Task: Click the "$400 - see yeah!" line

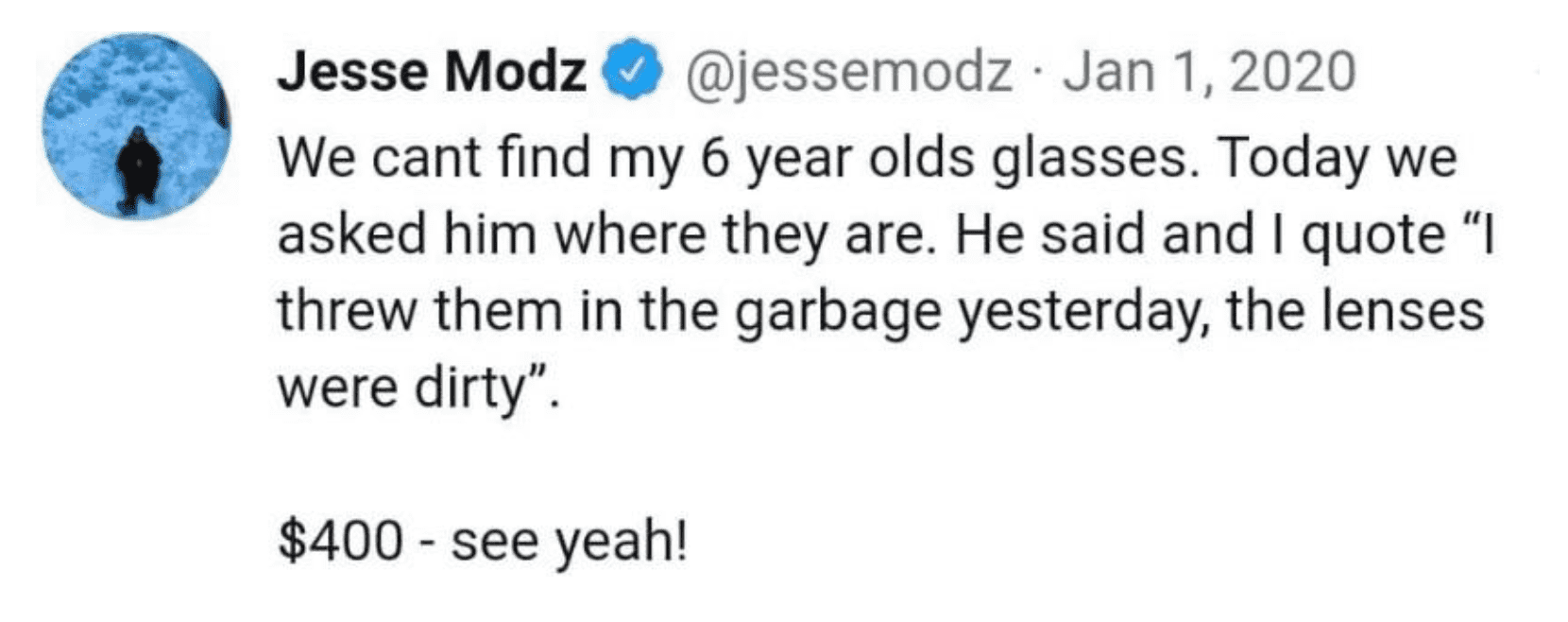Action: [482, 542]
